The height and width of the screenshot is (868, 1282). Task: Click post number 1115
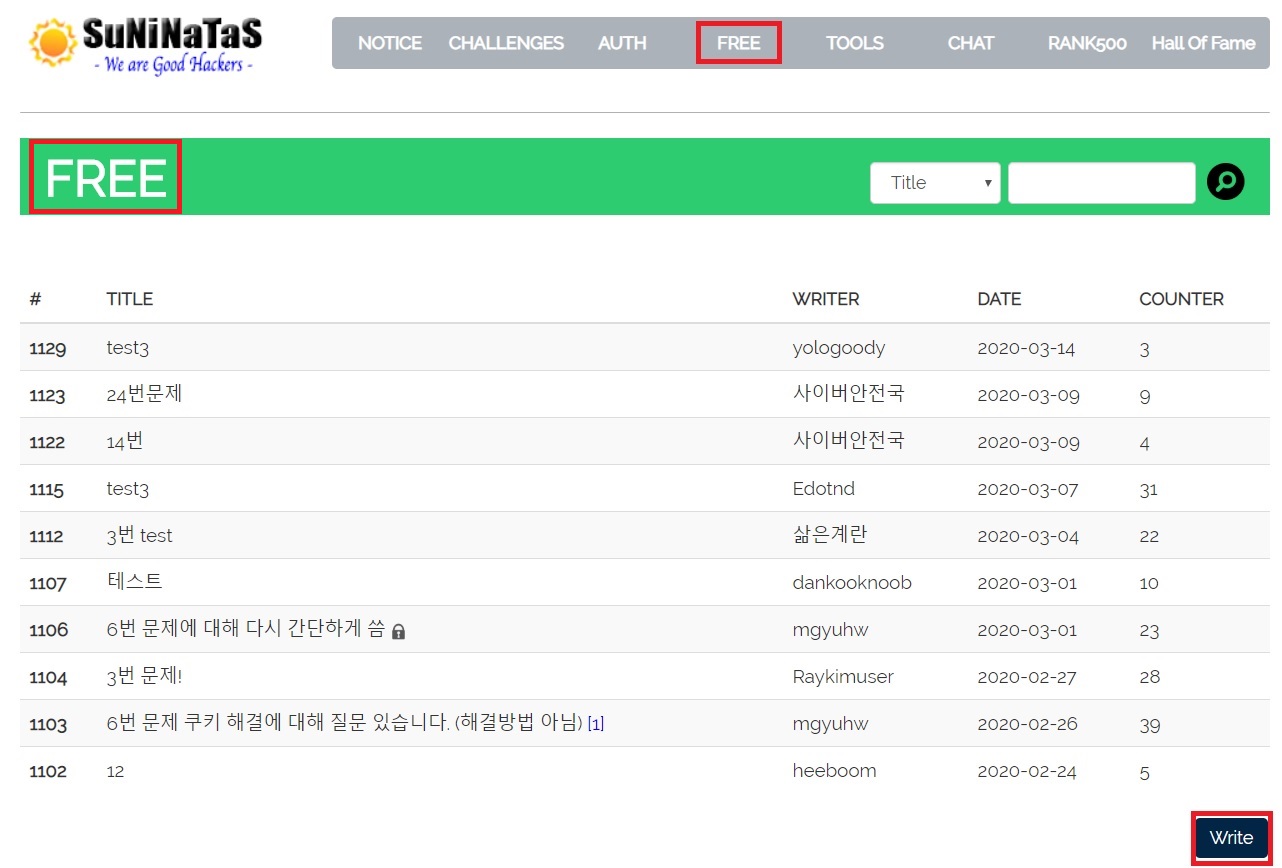point(47,490)
